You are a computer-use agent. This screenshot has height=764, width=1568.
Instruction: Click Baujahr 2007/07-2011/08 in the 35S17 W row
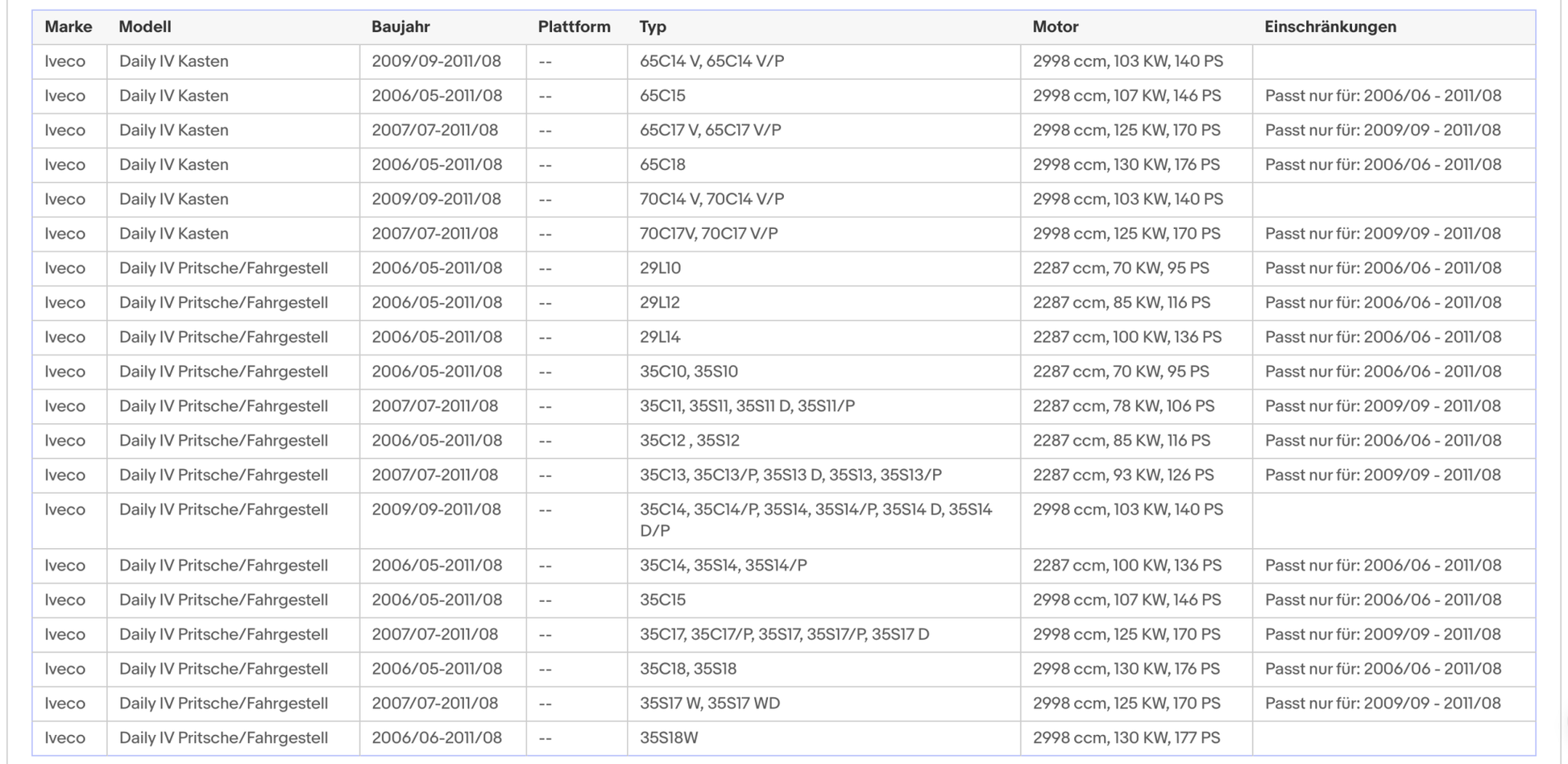(435, 704)
